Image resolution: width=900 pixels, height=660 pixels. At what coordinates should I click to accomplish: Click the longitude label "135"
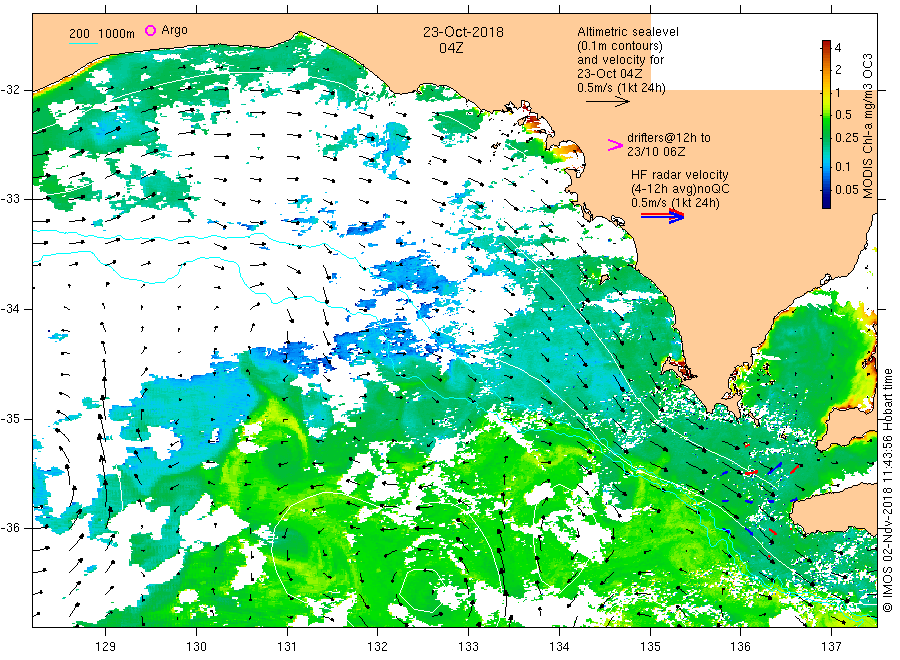650,647
